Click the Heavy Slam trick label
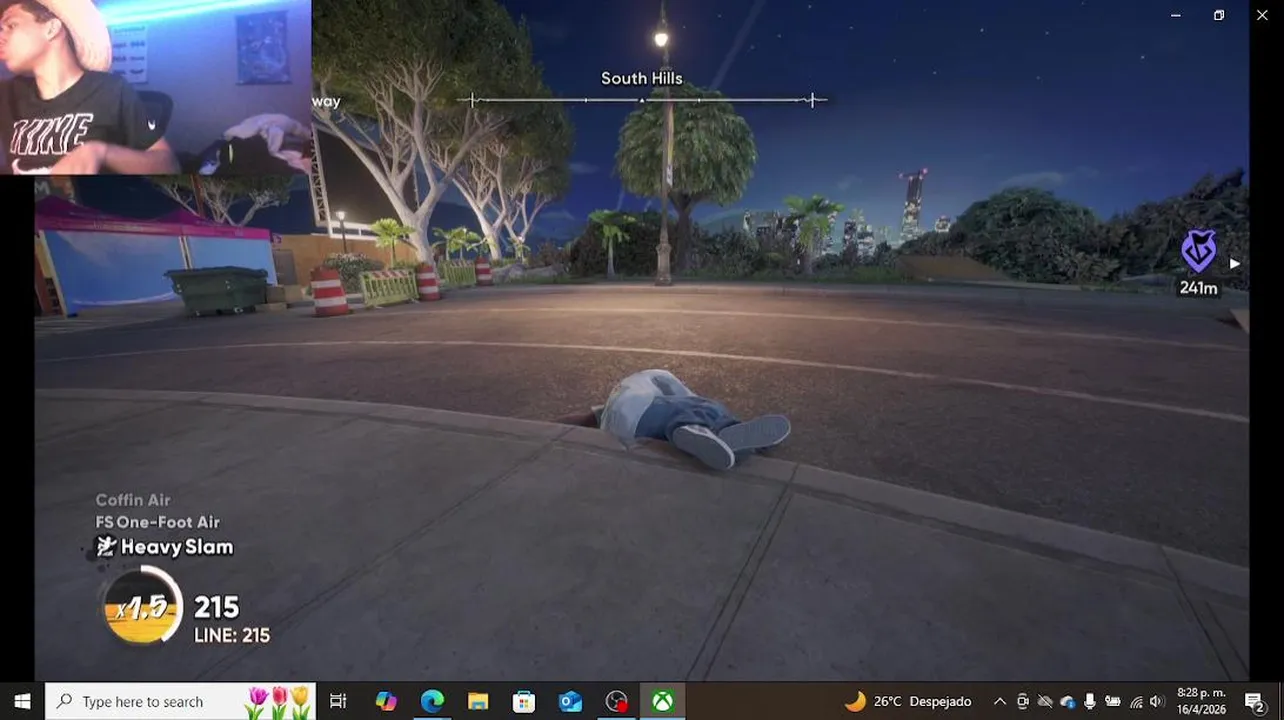This screenshot has width=1284, height=720. pyautogui.click(x=177, y=547)
